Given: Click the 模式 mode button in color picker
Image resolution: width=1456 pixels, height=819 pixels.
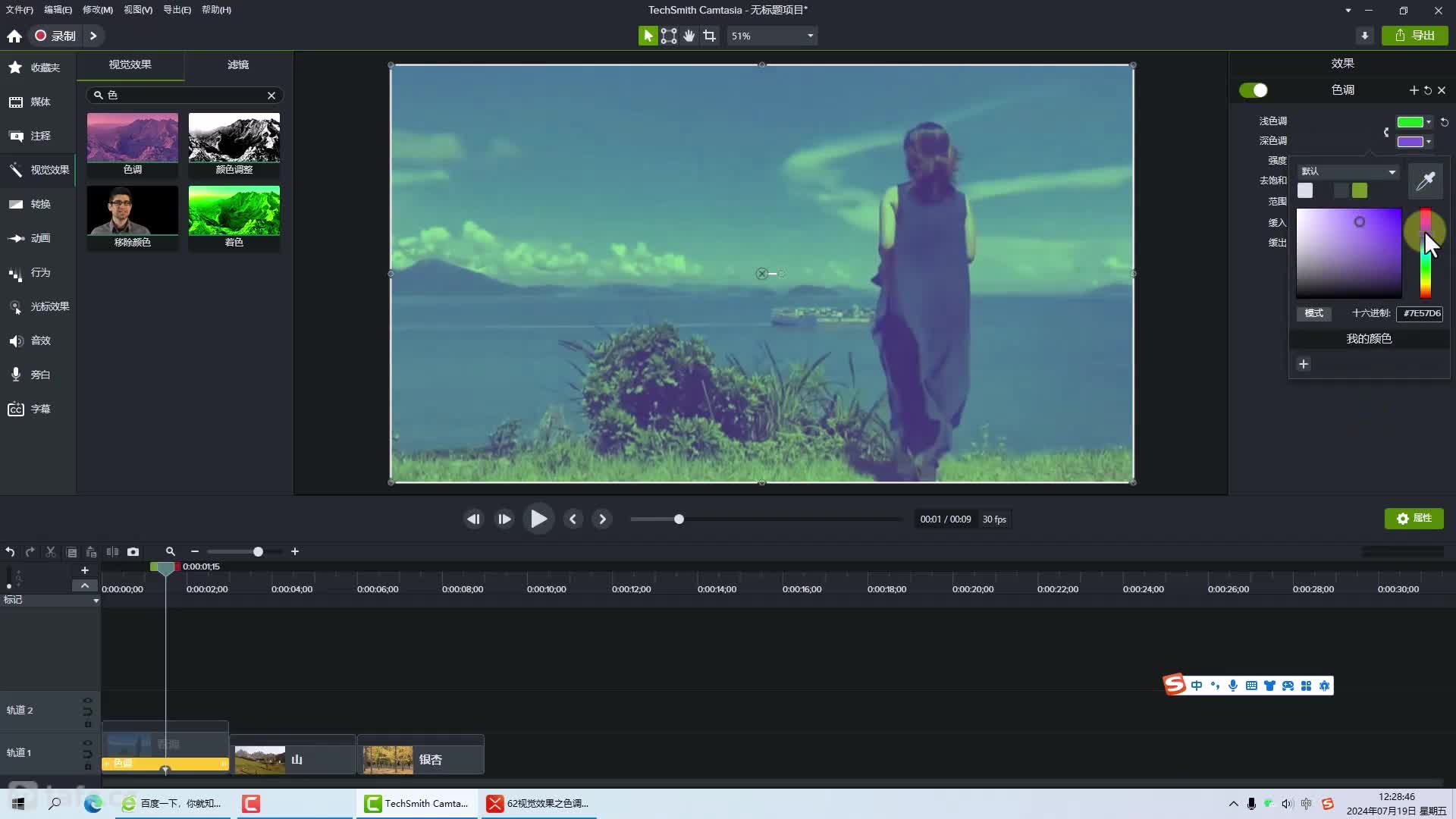Looking at the screenshot, I should pyautogui.click(x=1314, y=313).
